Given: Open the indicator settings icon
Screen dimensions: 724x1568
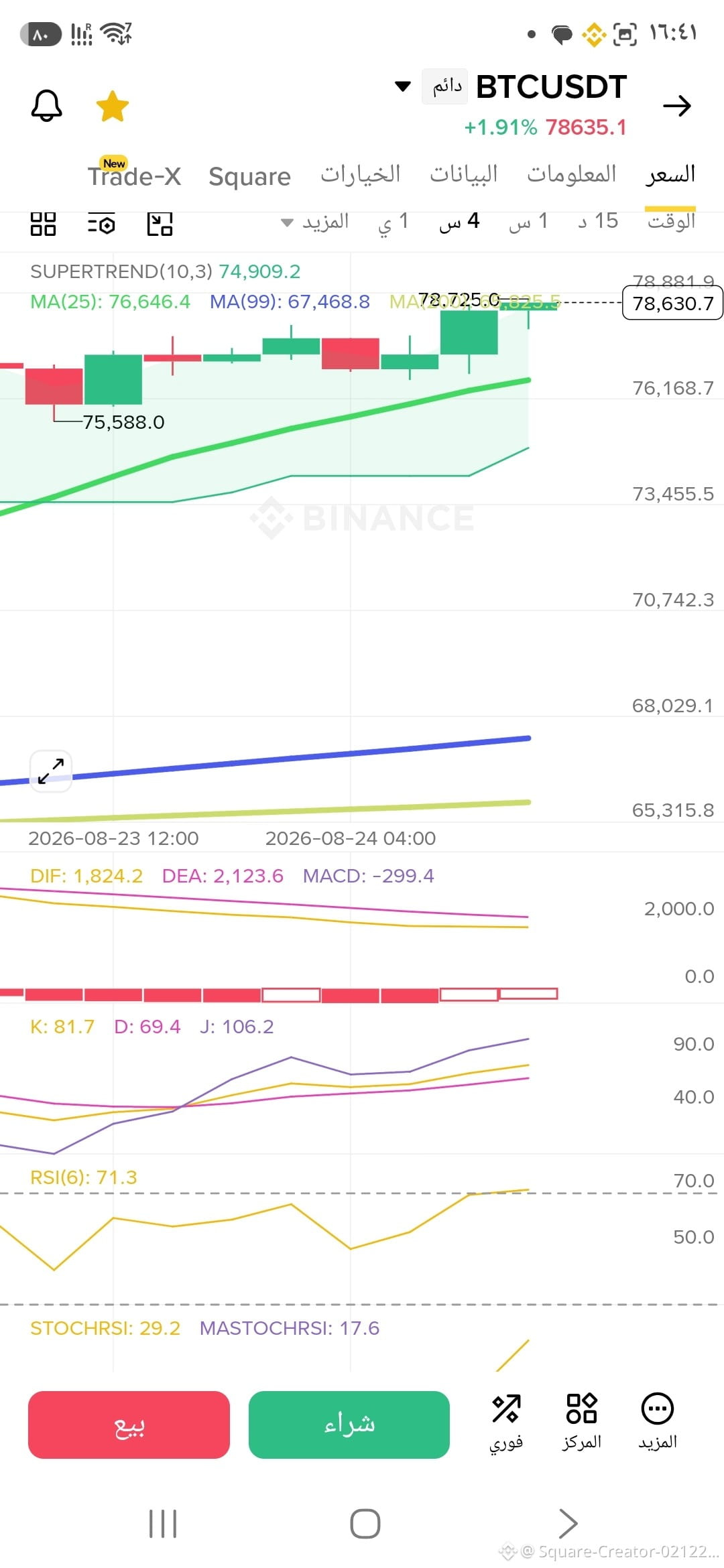Looking at the screenshot, I should pos(101,224).
